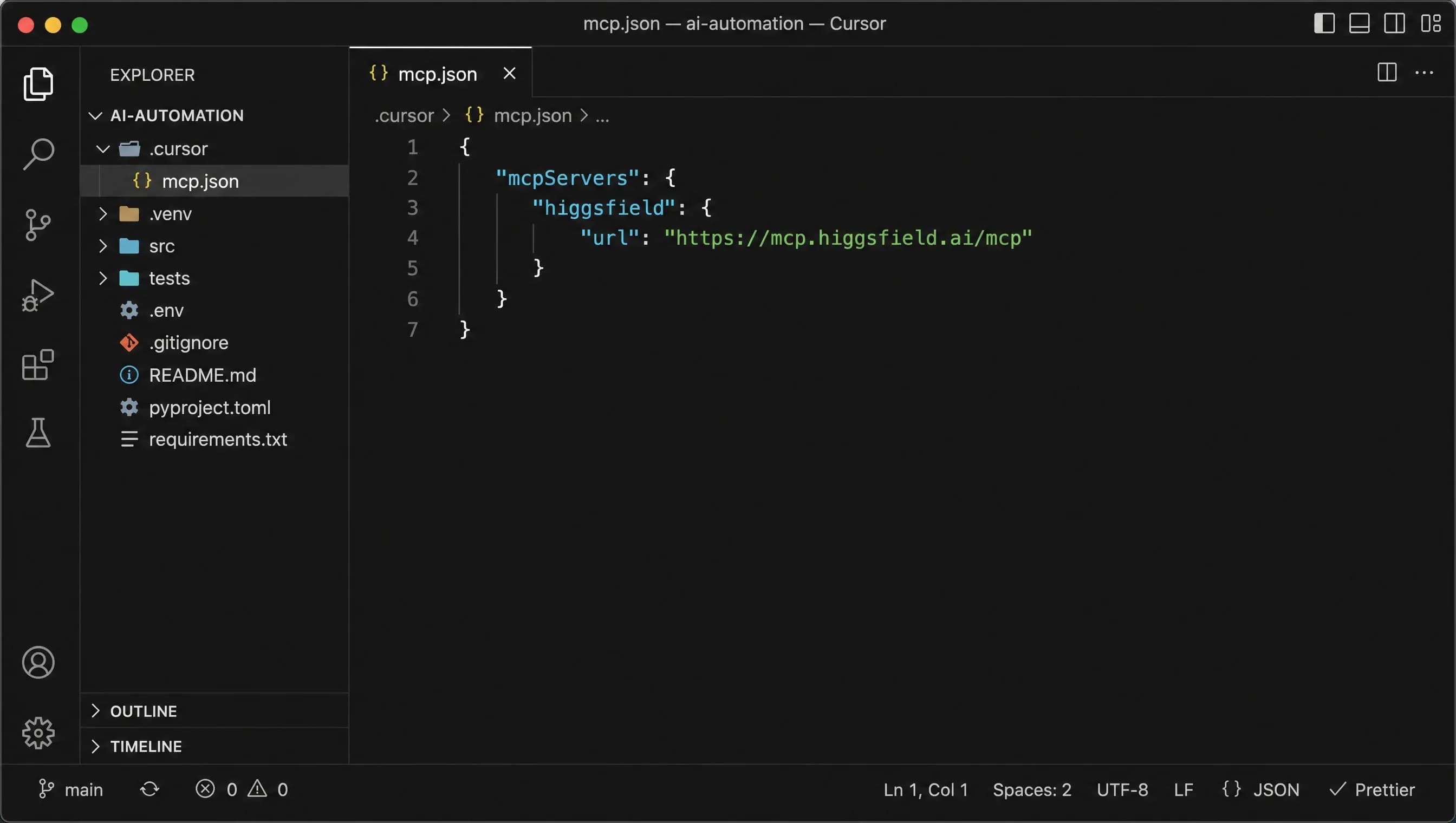The height and width of the screenshot is (823, 1456).
Task: Open the Extensions view icon
Action: pos(38,364)
